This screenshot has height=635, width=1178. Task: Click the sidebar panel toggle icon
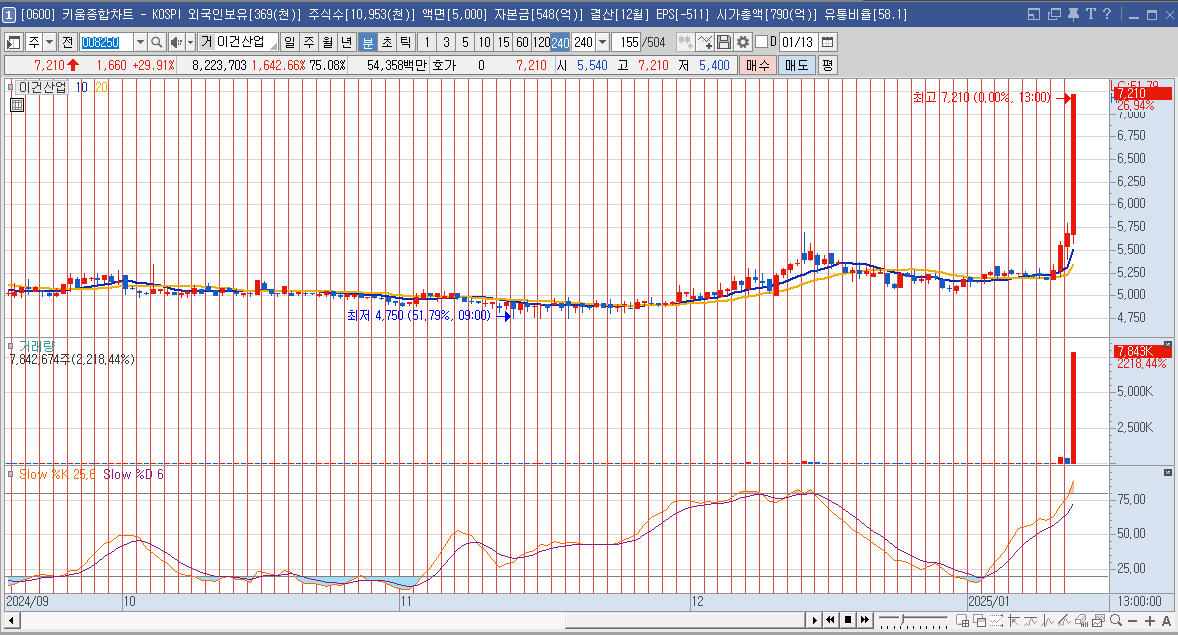tap(14, 42)
